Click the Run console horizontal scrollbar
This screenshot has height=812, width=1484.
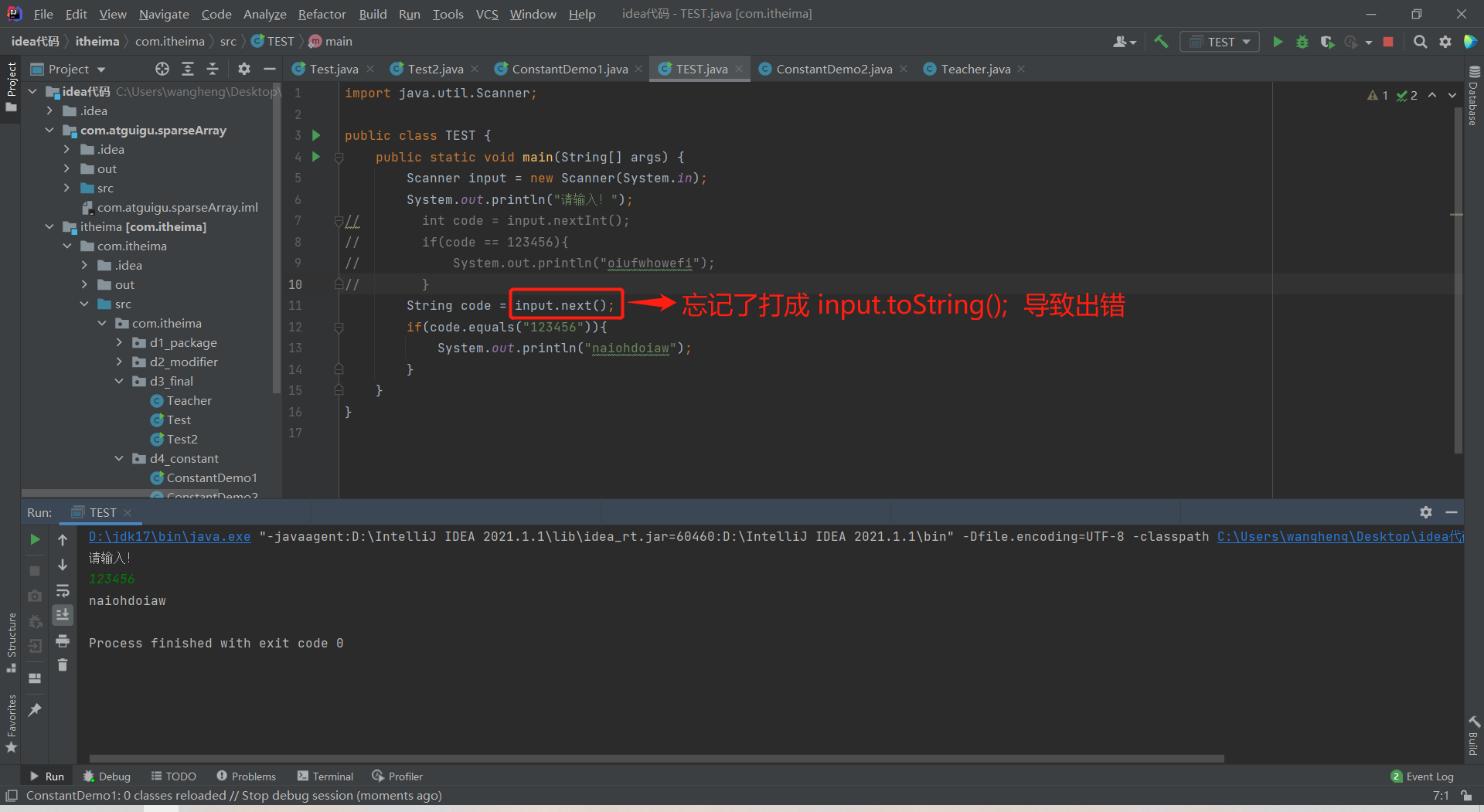[656, 759]
